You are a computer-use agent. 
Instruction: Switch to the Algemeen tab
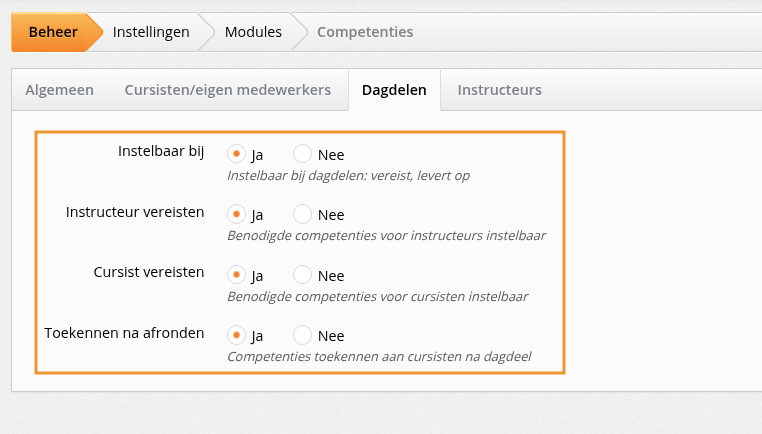60,90
